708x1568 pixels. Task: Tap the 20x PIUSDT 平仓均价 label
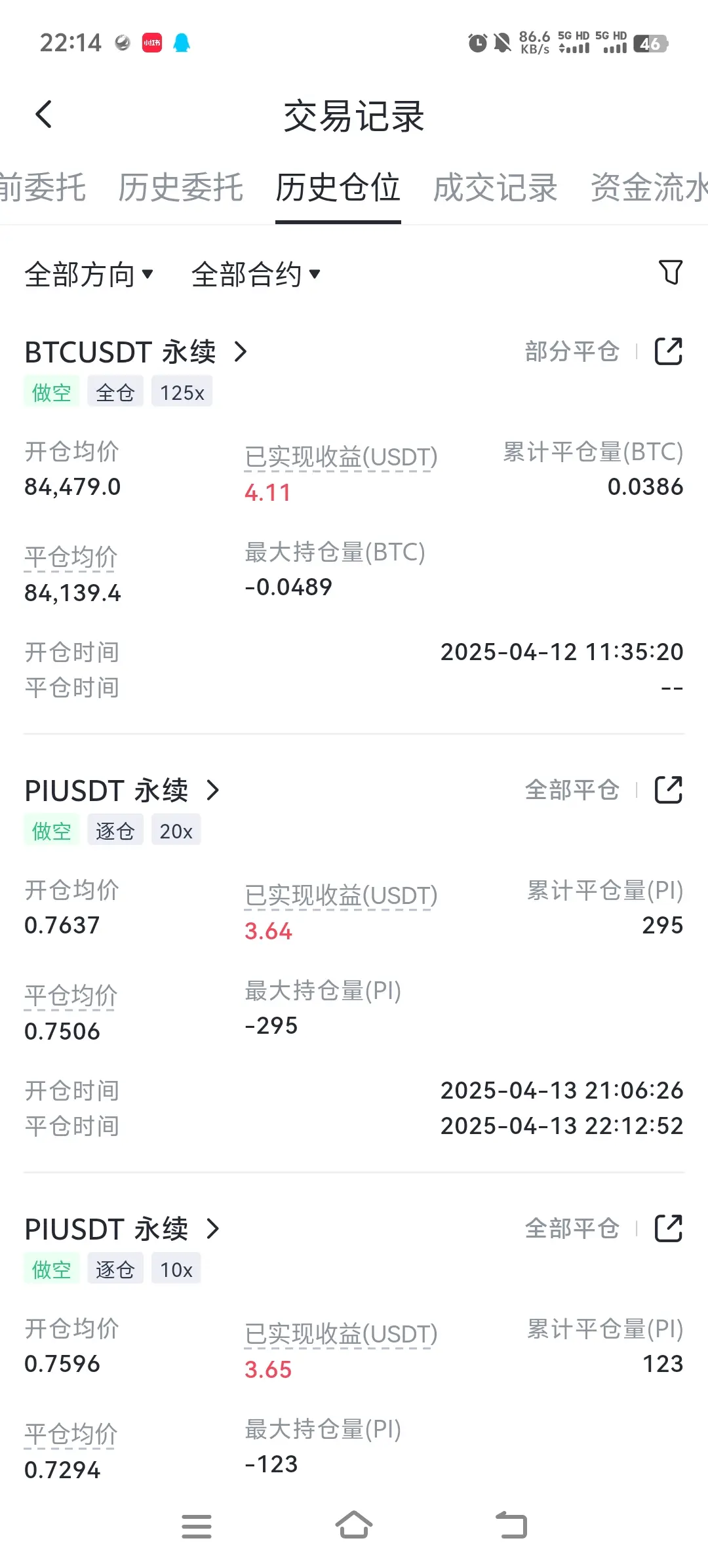click(71, 996)
